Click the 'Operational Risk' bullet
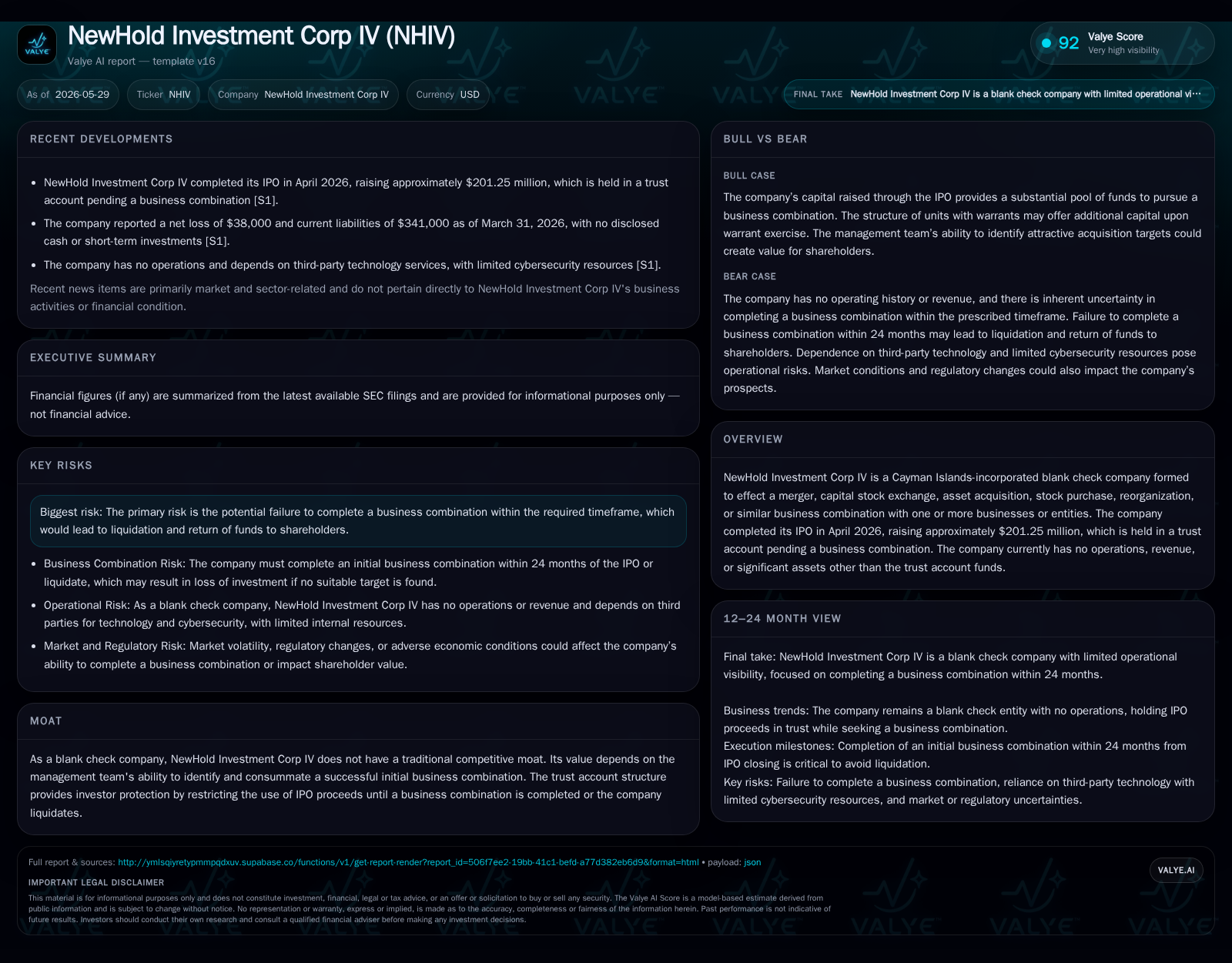Viewport: 1232px width, 963px height. pyautogui.click(x=362, y=614)
